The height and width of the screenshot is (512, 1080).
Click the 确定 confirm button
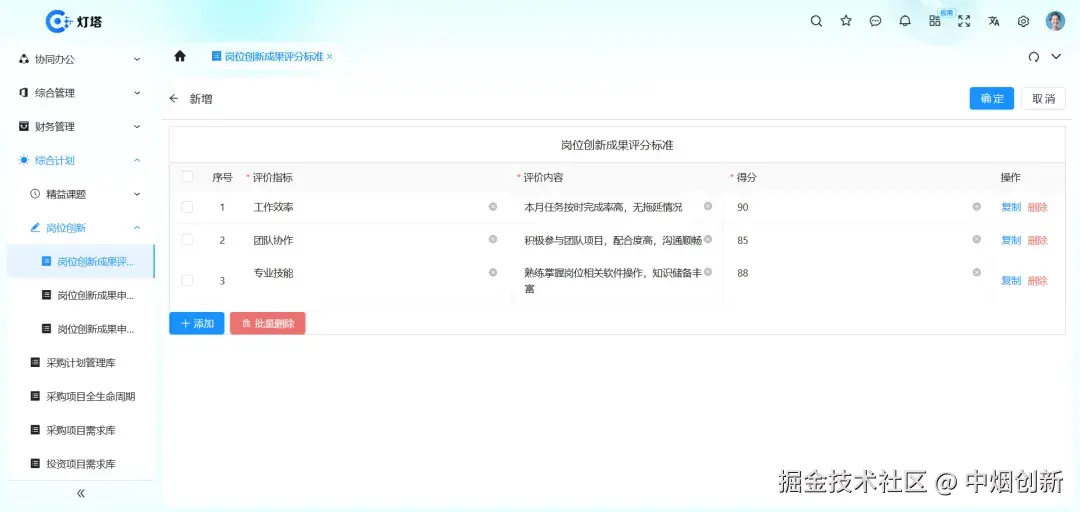(992, 99)
